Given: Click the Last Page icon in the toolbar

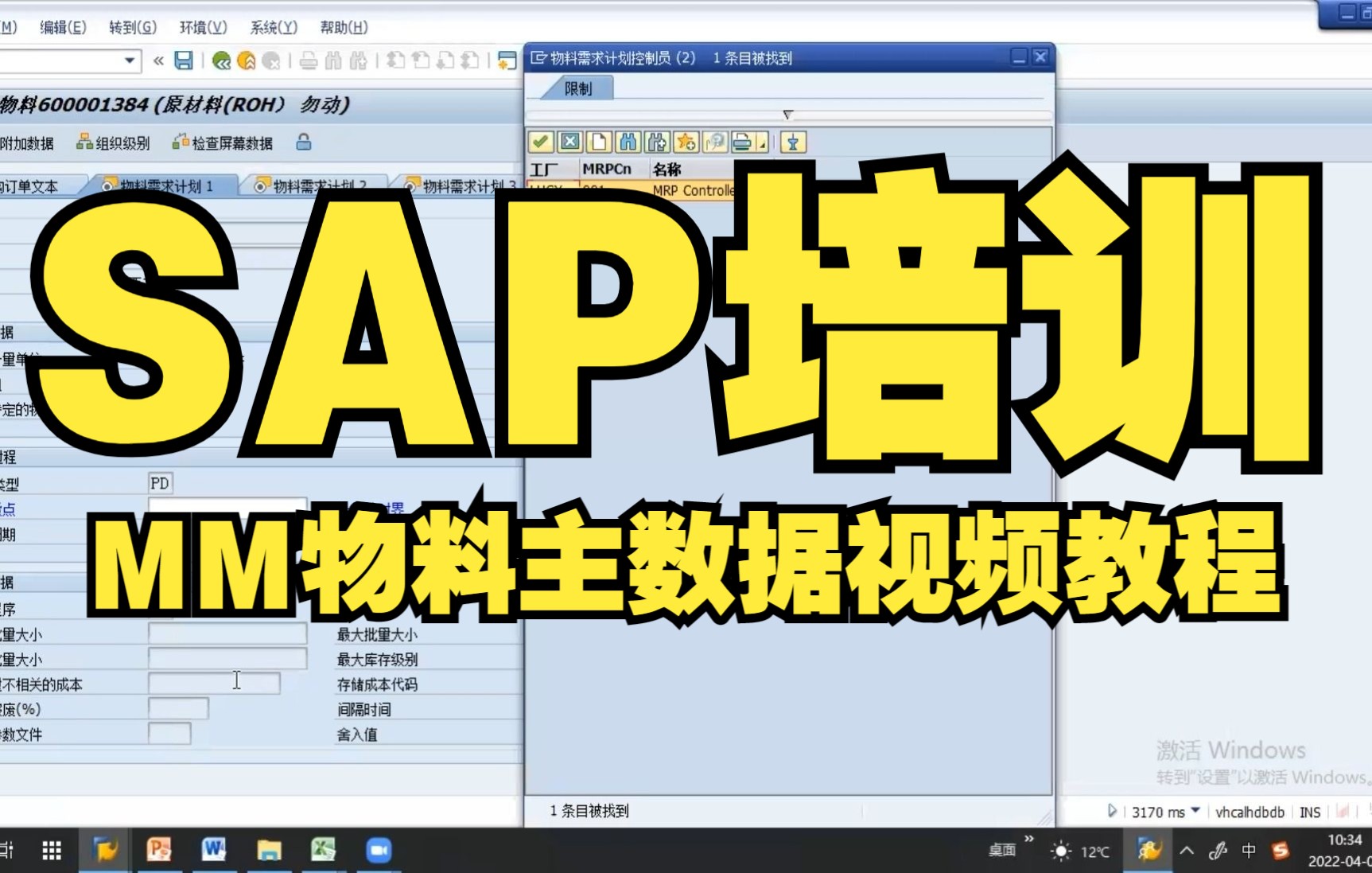Looking at the screenshot, I should pos(470,60).
